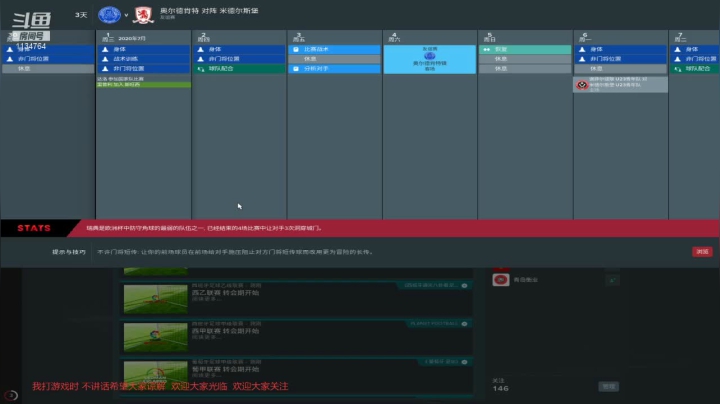Click the 提示与技巧 label
Viewport: 720px width, 404px height.
pyautogui.click(x=69, y=252)
